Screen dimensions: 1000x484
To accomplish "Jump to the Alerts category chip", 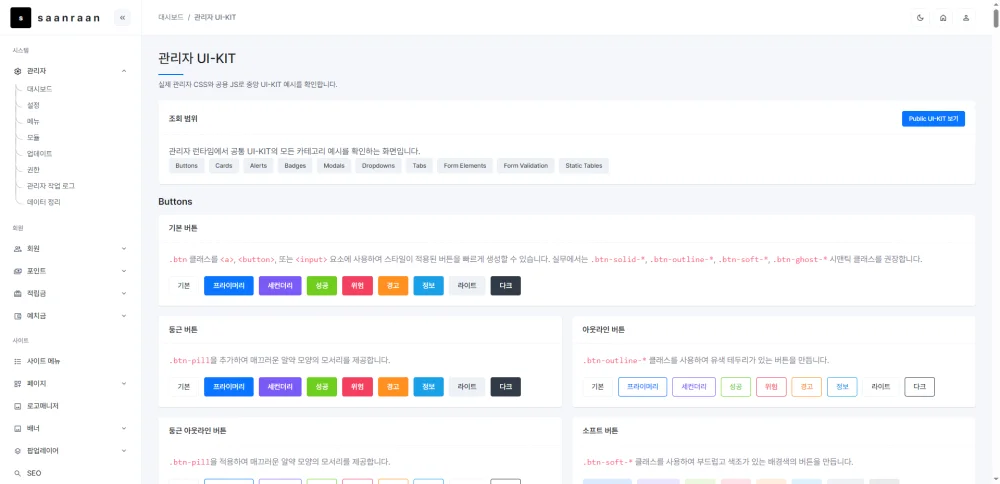I will (258, 166).
